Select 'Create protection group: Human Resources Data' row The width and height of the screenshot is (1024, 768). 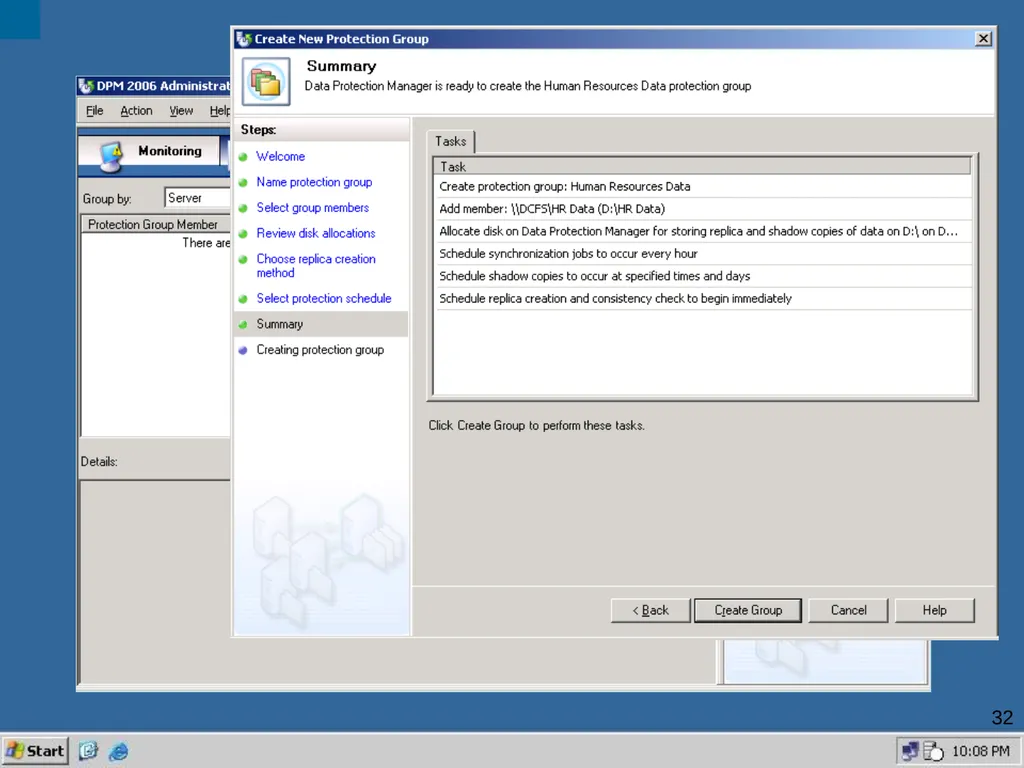(x=703, y=187)
